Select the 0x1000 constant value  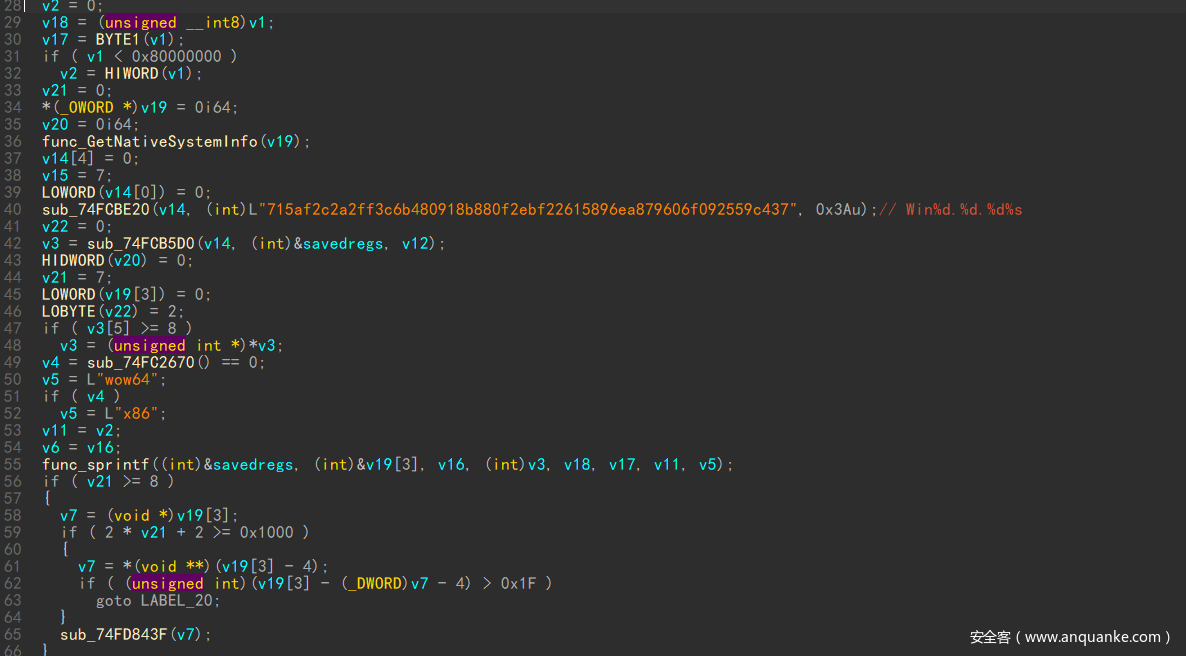(266, 532)
